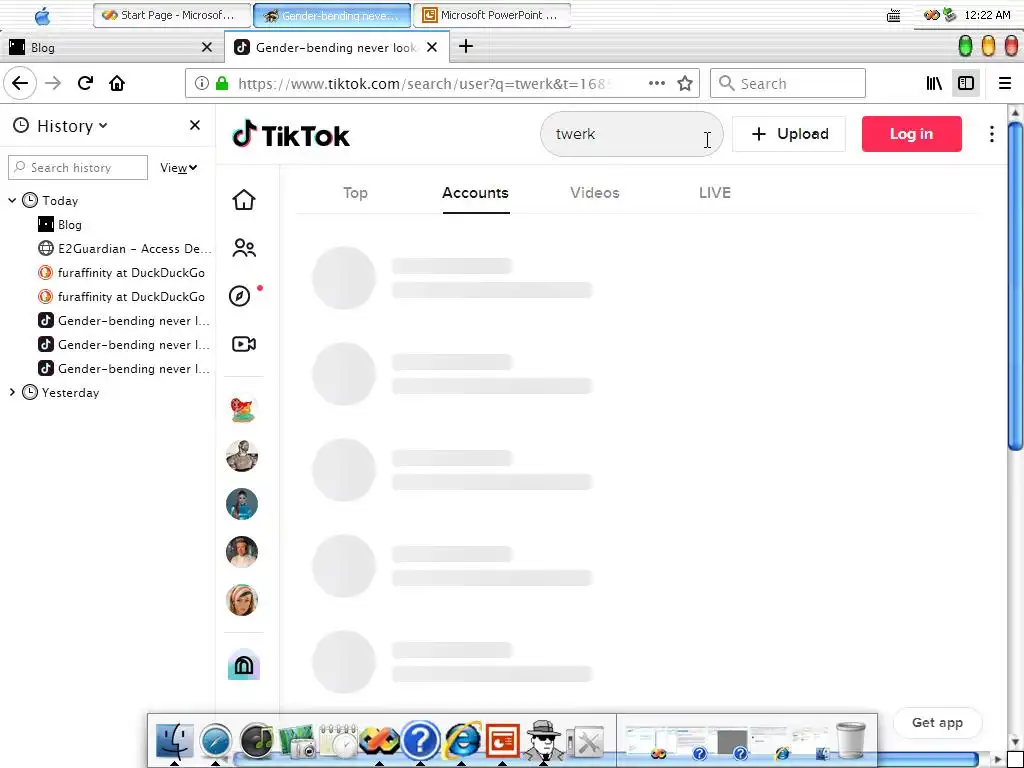Open the Explore compass icon
1024x768 pixels.
point(240,296)
